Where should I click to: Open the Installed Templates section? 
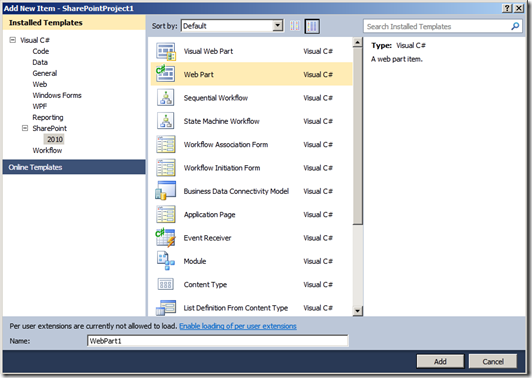coord(74,22)
